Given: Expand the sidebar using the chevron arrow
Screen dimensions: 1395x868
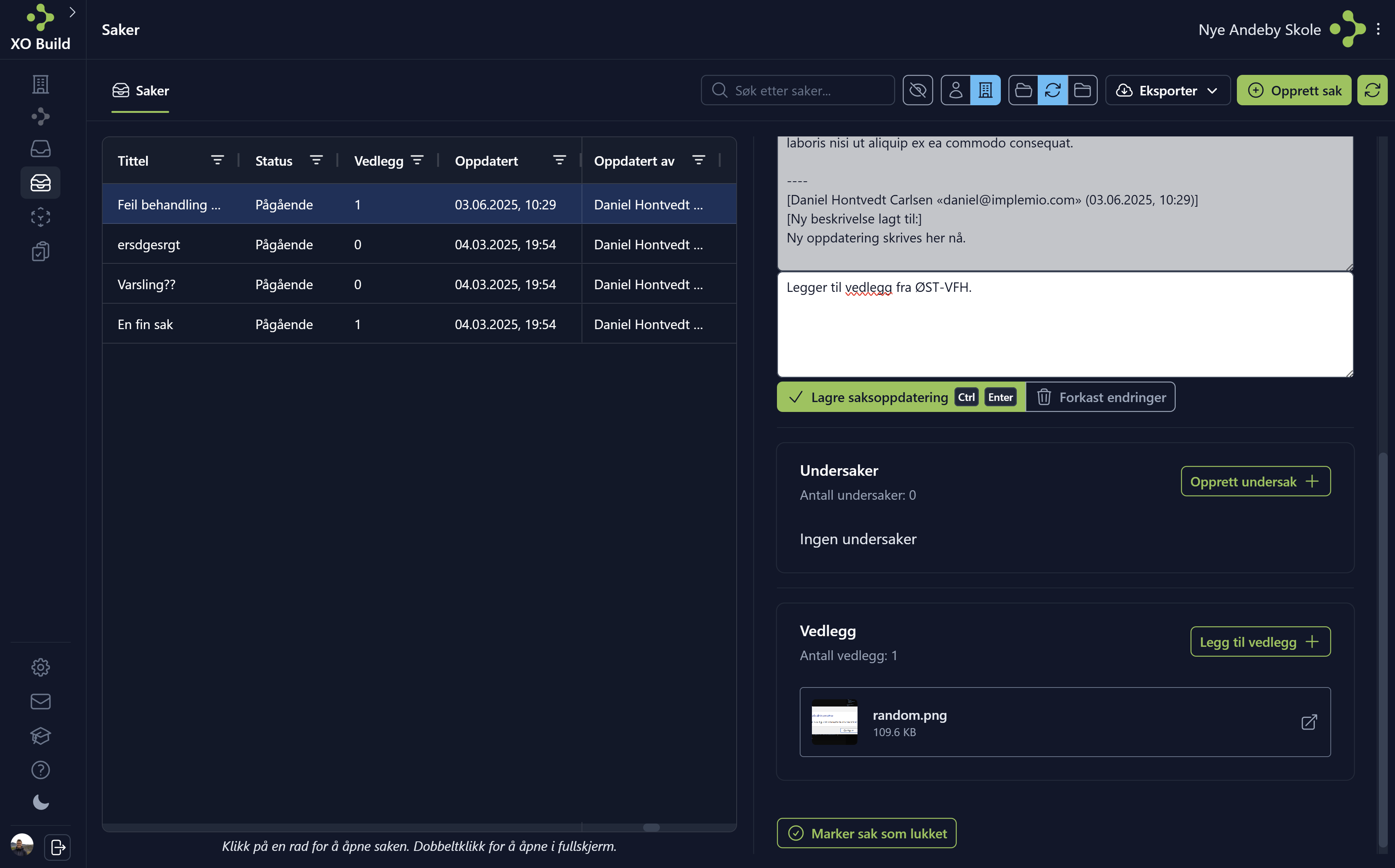Looking at the screenshot, I should [x=72, y=11].
